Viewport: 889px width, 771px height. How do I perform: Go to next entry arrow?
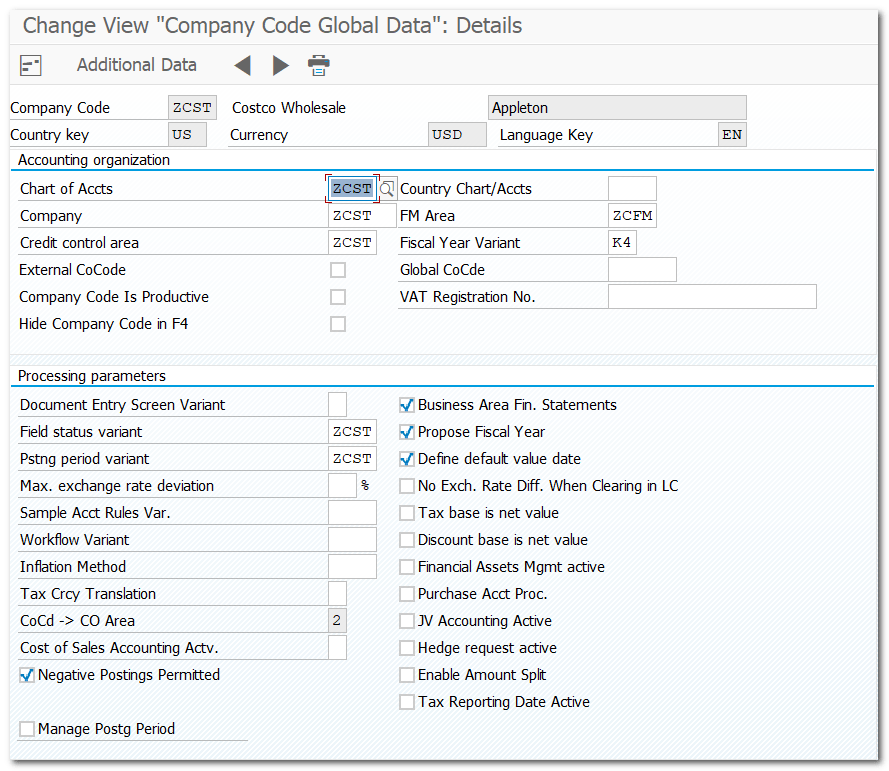pos(281,66)
